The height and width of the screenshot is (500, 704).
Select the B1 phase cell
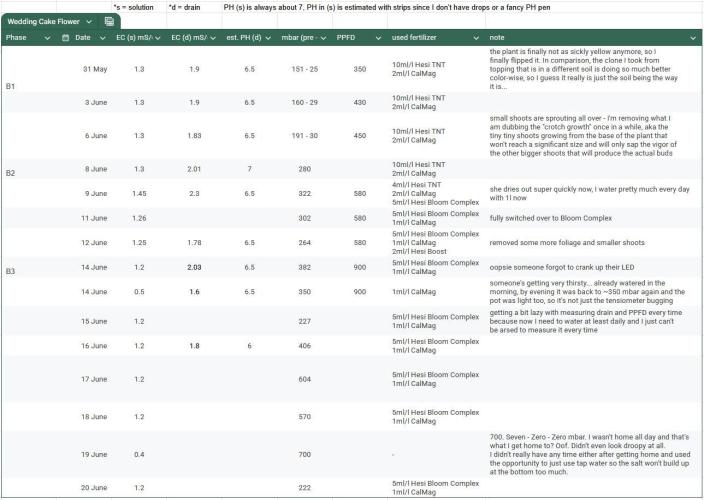tap(10, 86)
